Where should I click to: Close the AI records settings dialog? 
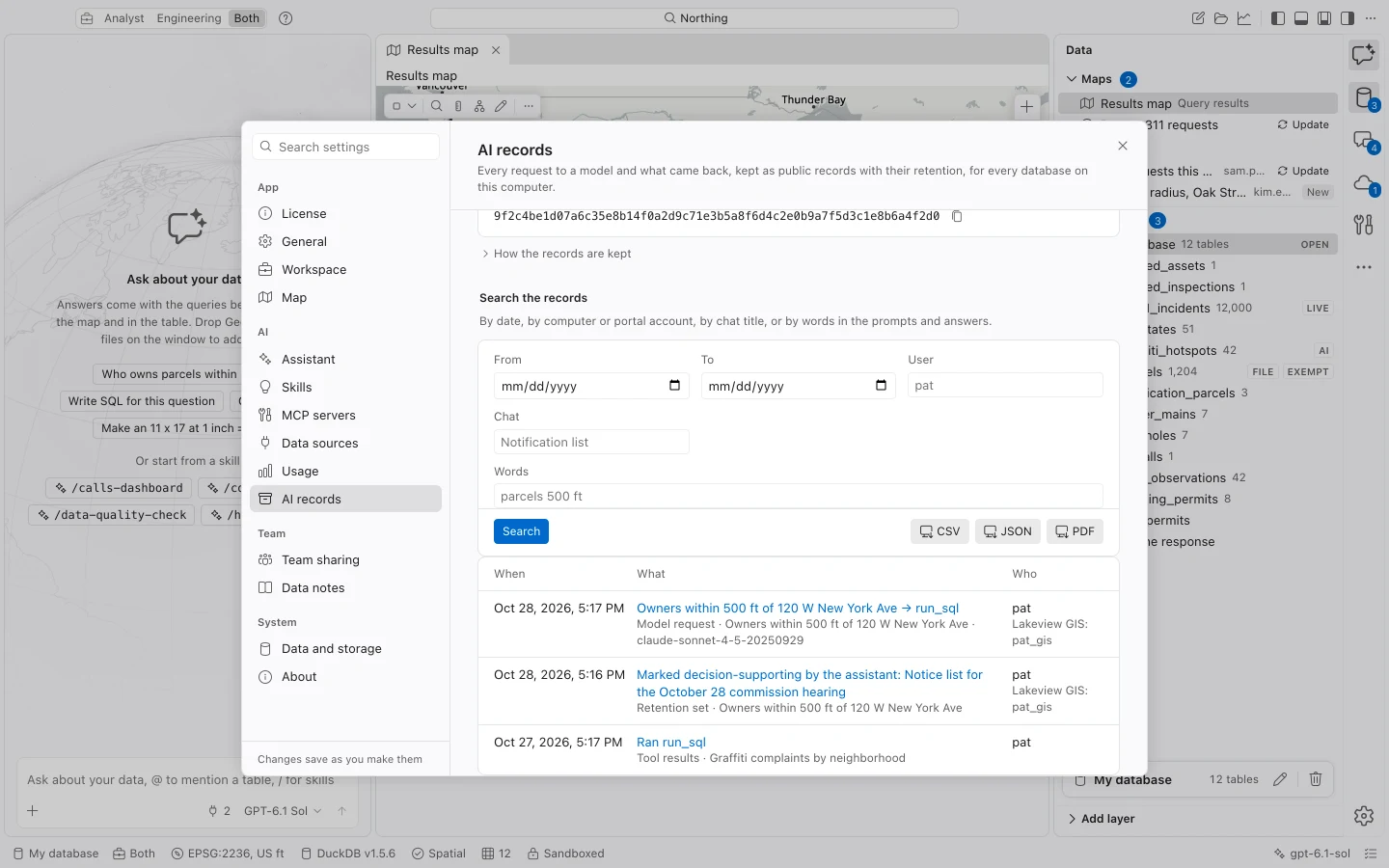1123,146
